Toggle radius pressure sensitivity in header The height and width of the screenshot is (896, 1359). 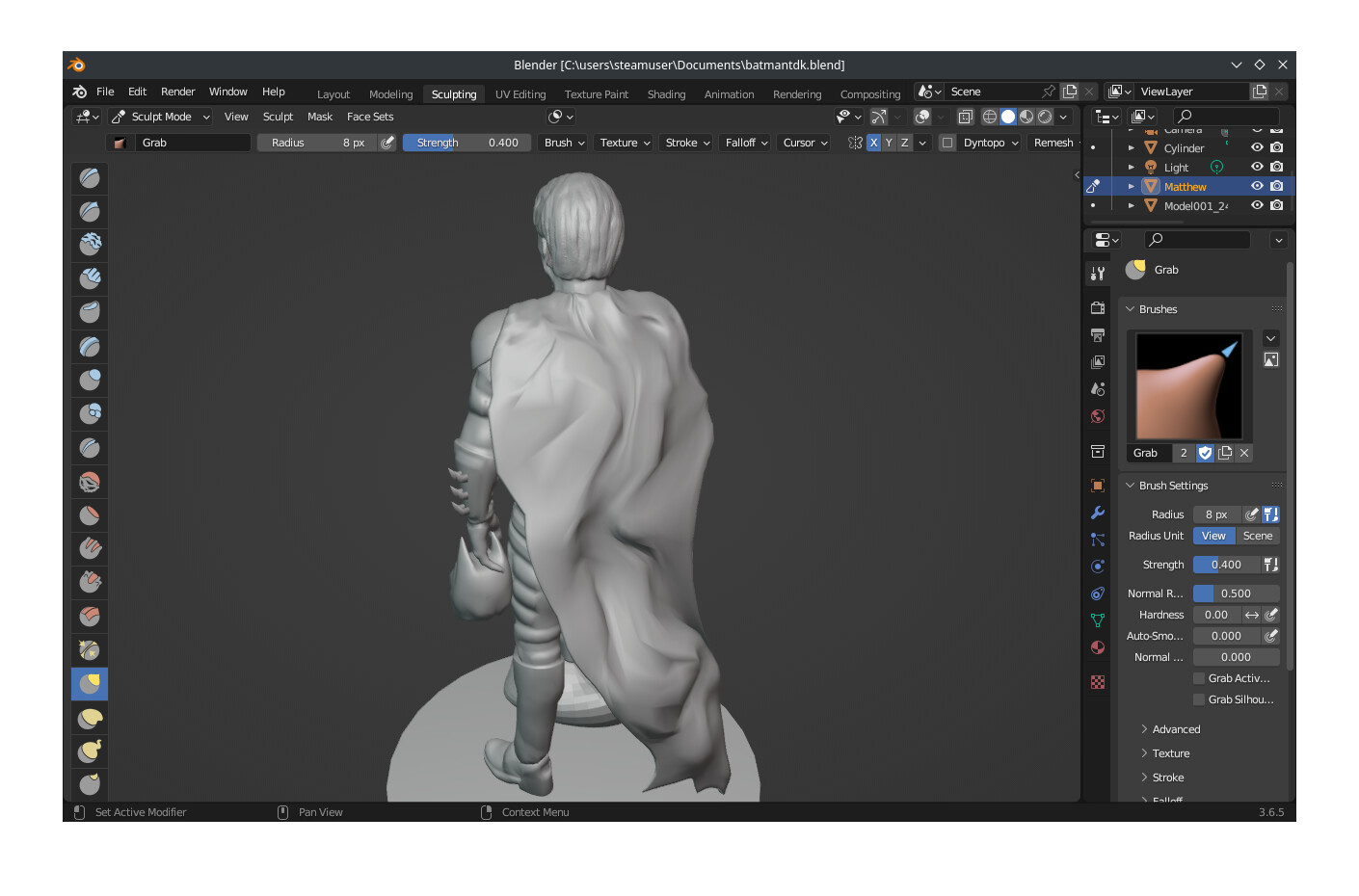click(387, 143)
